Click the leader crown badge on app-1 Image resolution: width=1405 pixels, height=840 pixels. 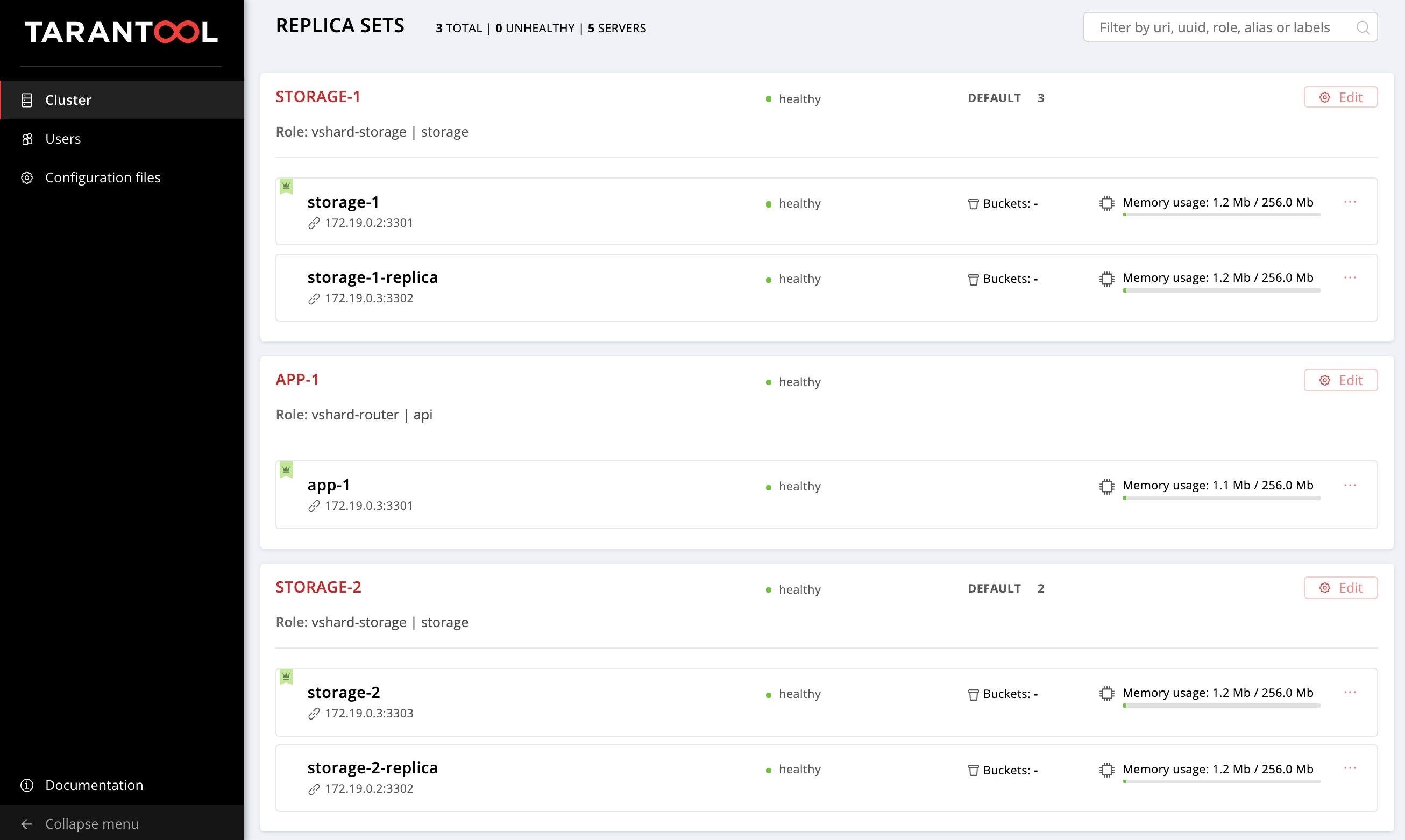pos(287,469)
